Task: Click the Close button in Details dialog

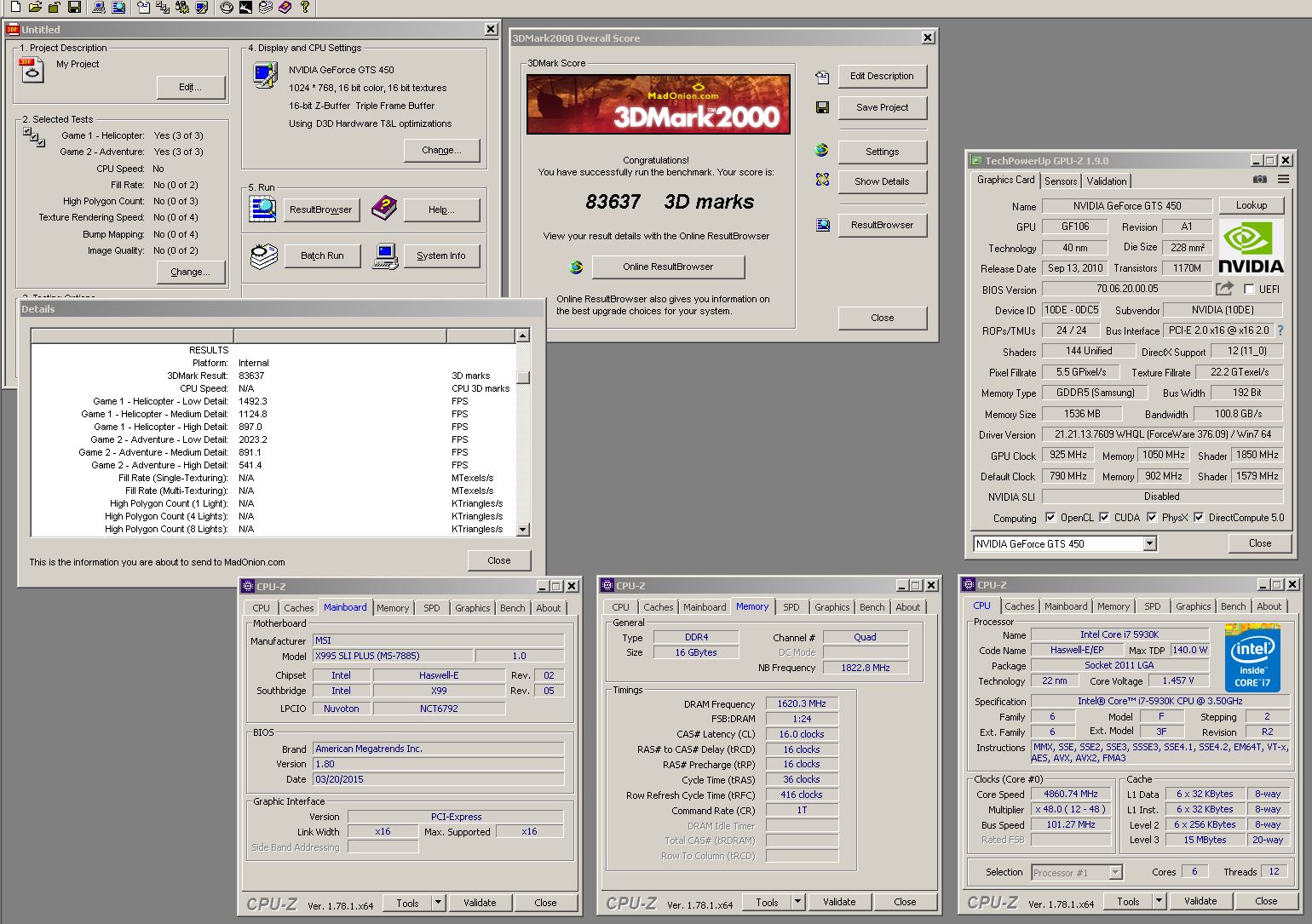Action: tap(499, 560)
